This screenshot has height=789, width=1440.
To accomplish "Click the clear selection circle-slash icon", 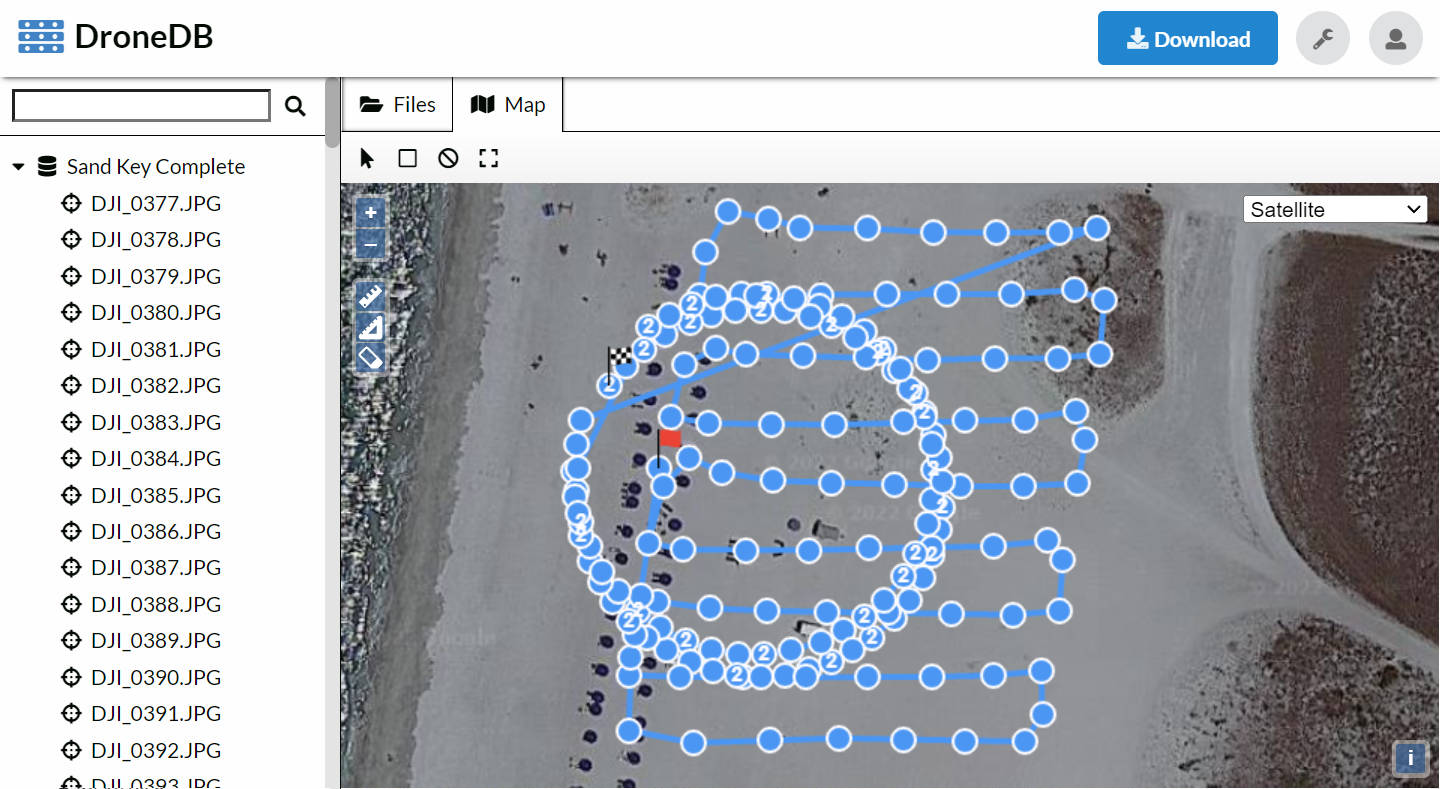I will pos(448,158).
